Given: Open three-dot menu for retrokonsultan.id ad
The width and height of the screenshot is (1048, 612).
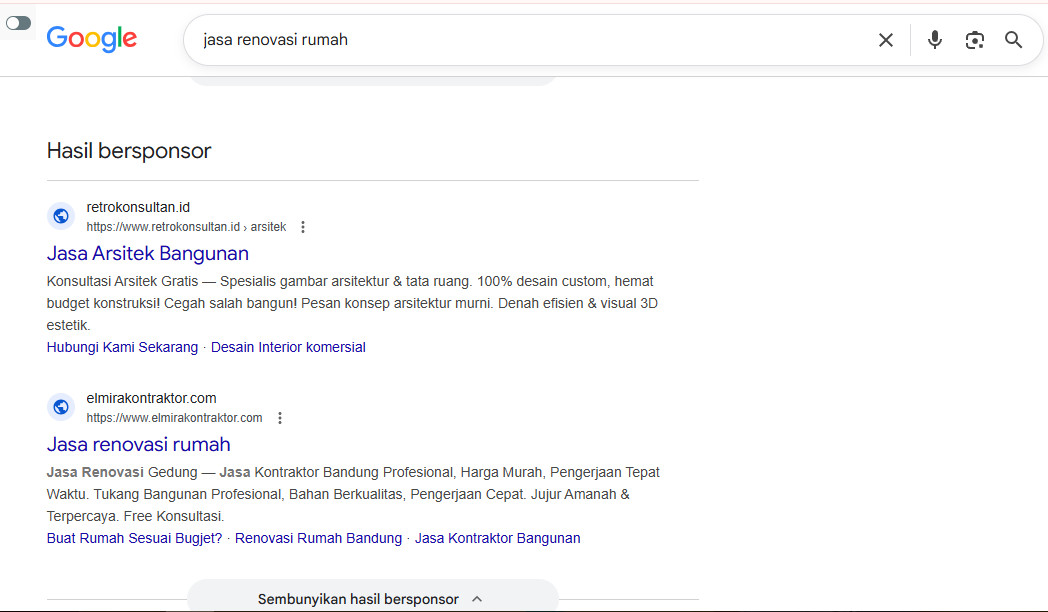Looking at the screenshot, I should 303,227.
